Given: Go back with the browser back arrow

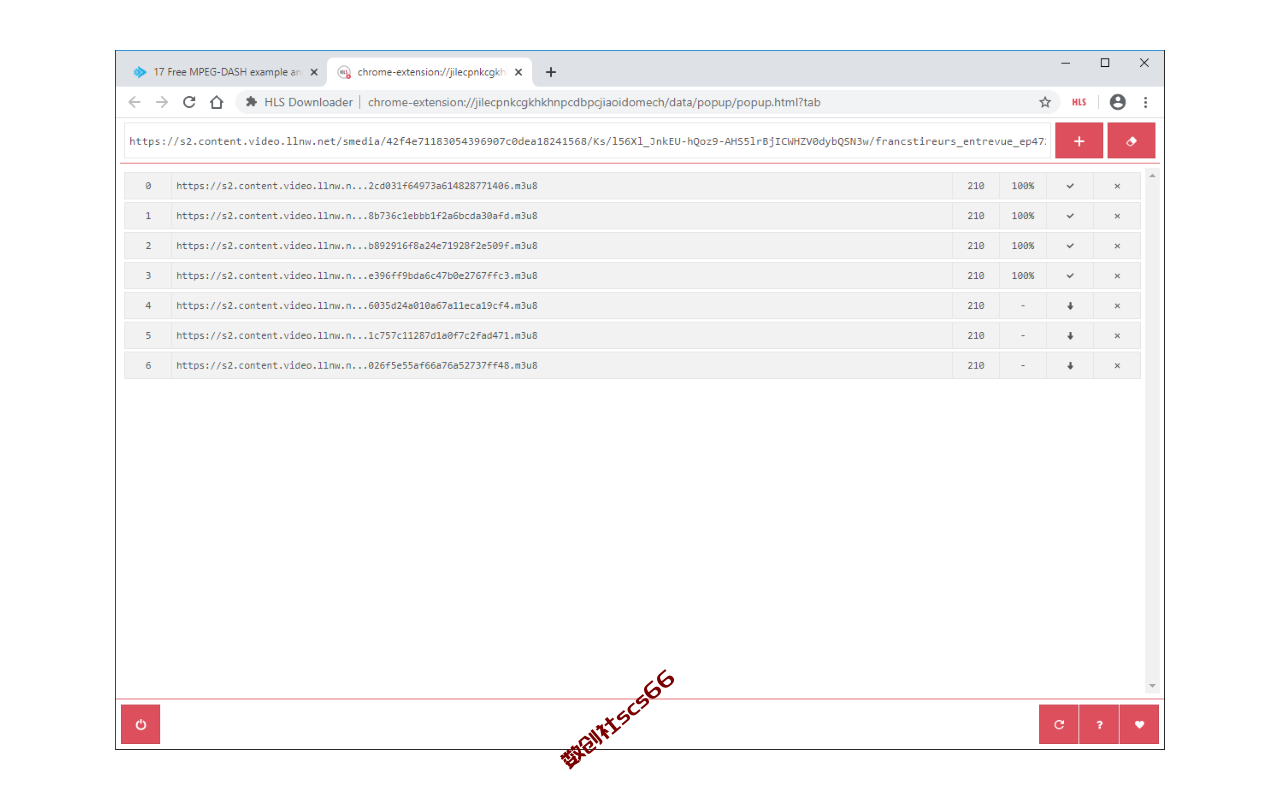Looking at the screenshot, I should click(x=135, y=102).
